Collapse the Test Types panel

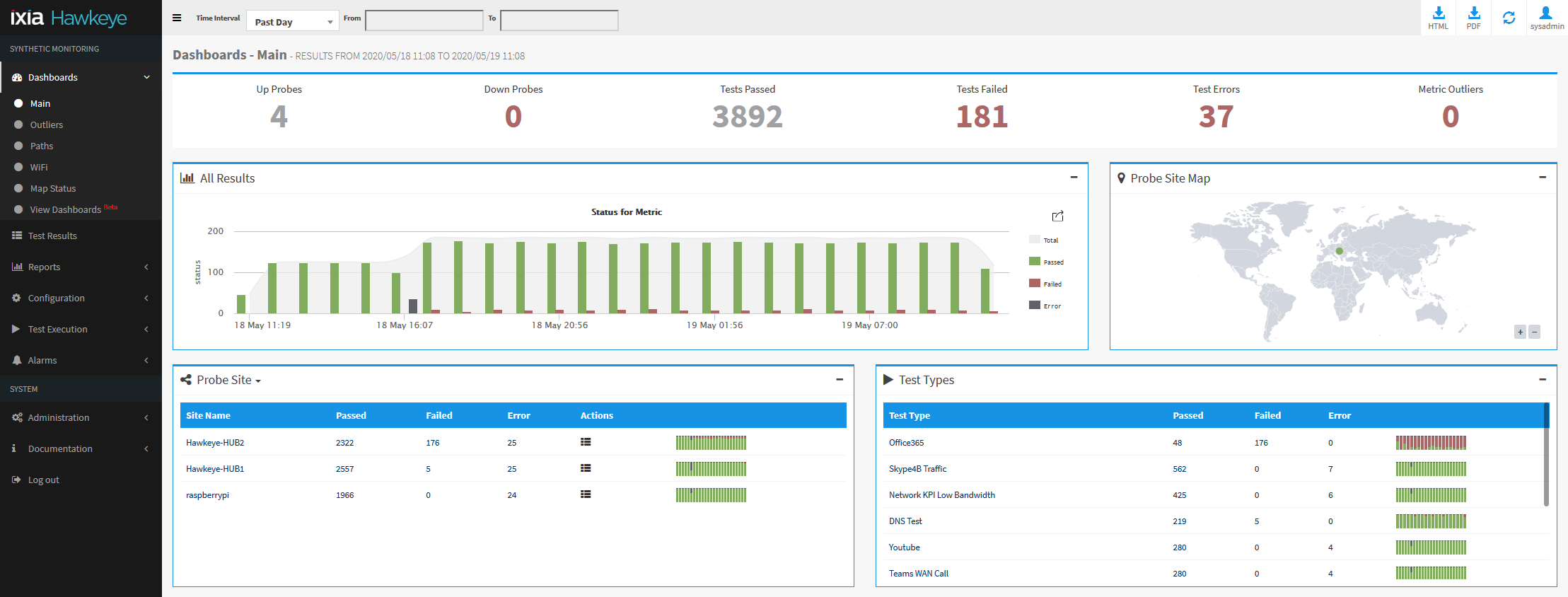coord(1543,380)
